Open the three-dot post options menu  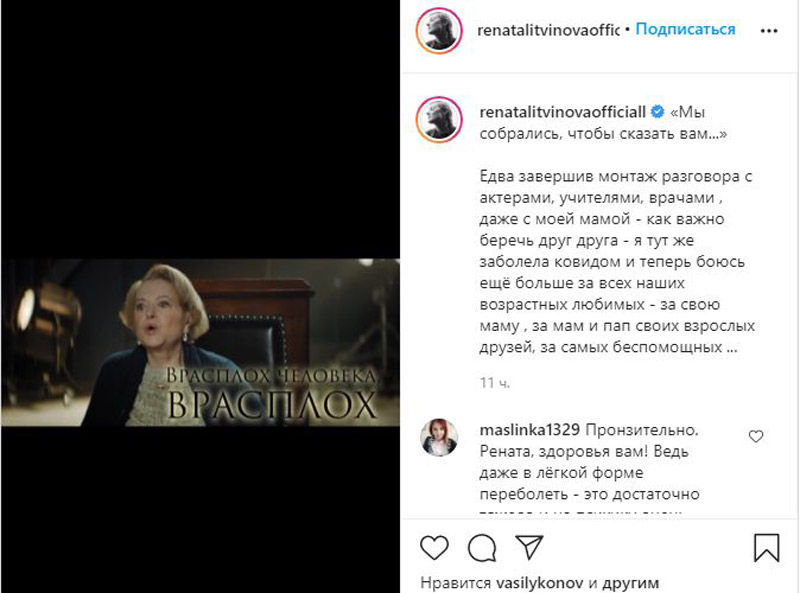point(768,31)
